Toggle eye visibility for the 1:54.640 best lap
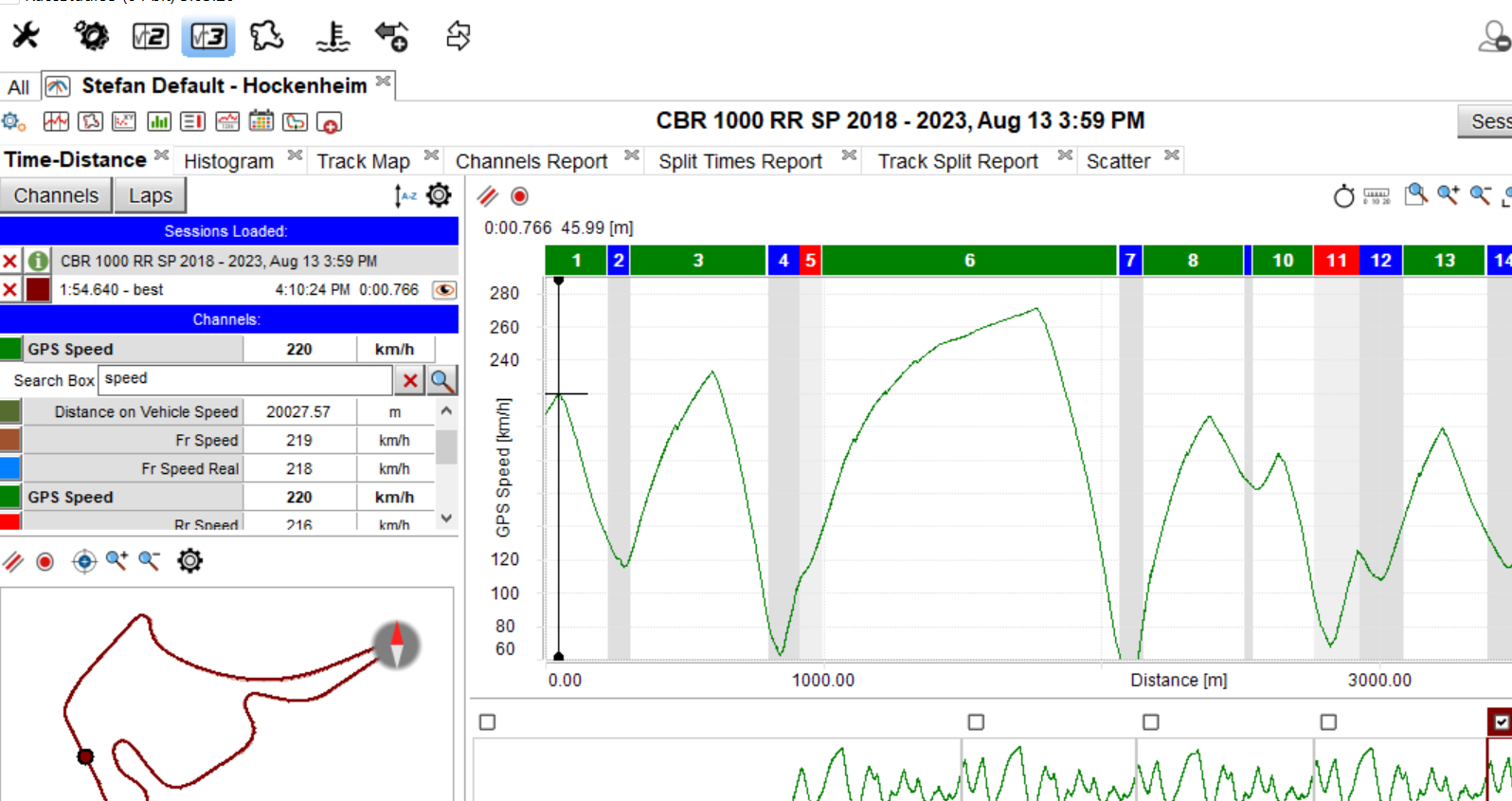This screenshot has width=1512, height=801. point(443,290)
